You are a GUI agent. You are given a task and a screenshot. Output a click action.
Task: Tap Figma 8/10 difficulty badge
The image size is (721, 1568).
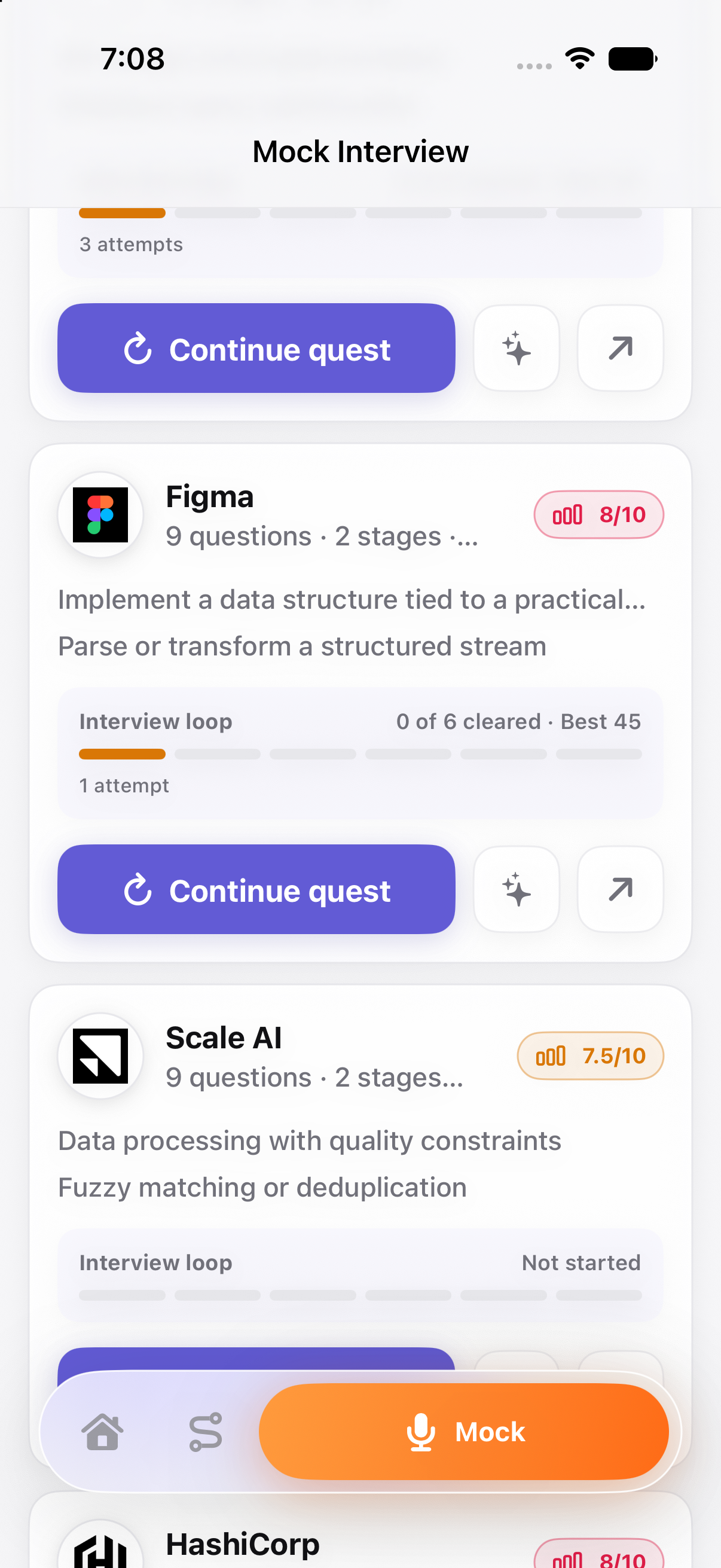tap(598, 515)
